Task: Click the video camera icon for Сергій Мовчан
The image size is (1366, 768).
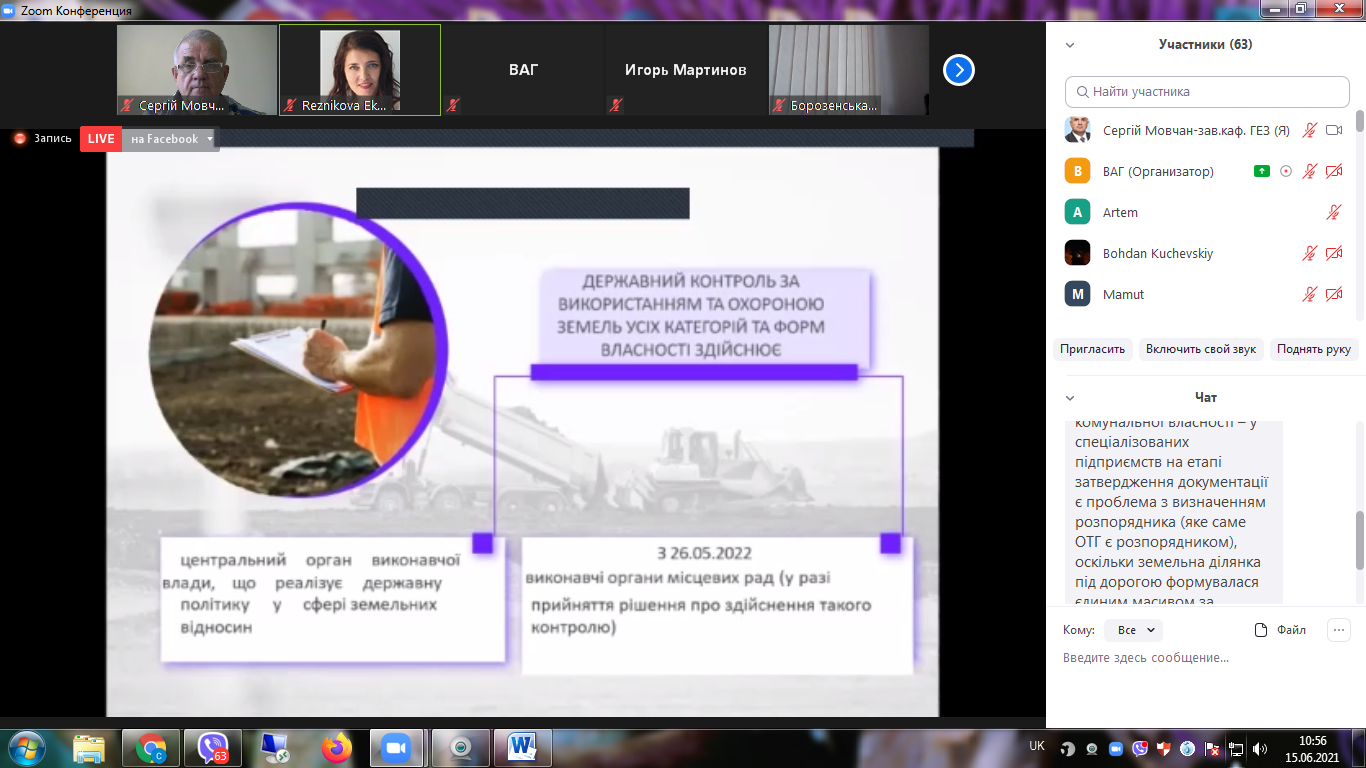Action: pyautogui.click(x=1333, y=130)
